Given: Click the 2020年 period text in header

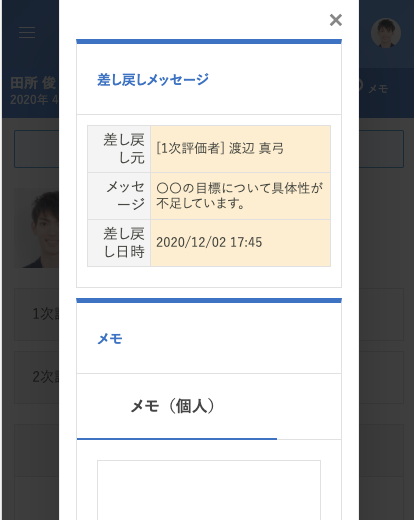Looking at the screenshot, I should [34, 100].
